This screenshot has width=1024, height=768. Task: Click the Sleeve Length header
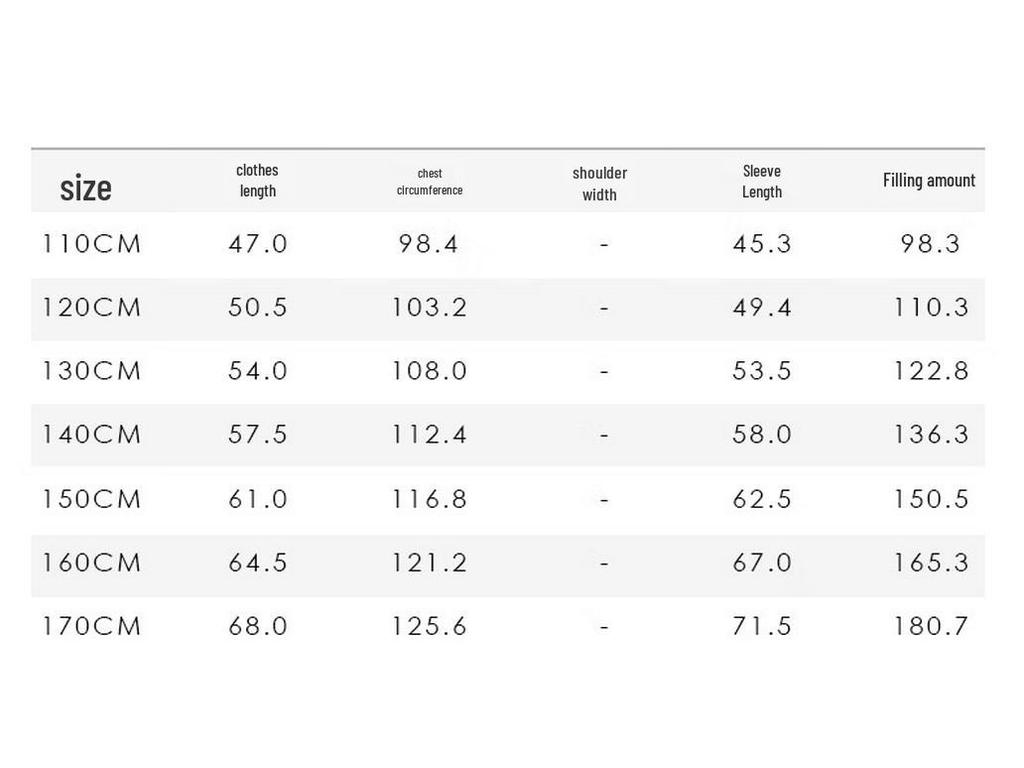point(762,182)
